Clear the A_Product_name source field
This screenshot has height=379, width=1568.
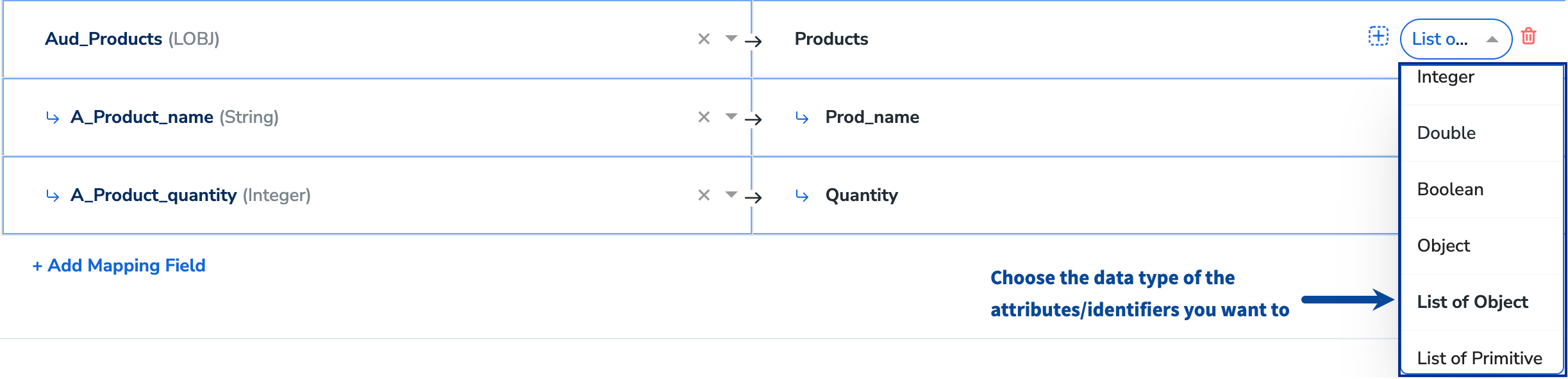(704, 117)
